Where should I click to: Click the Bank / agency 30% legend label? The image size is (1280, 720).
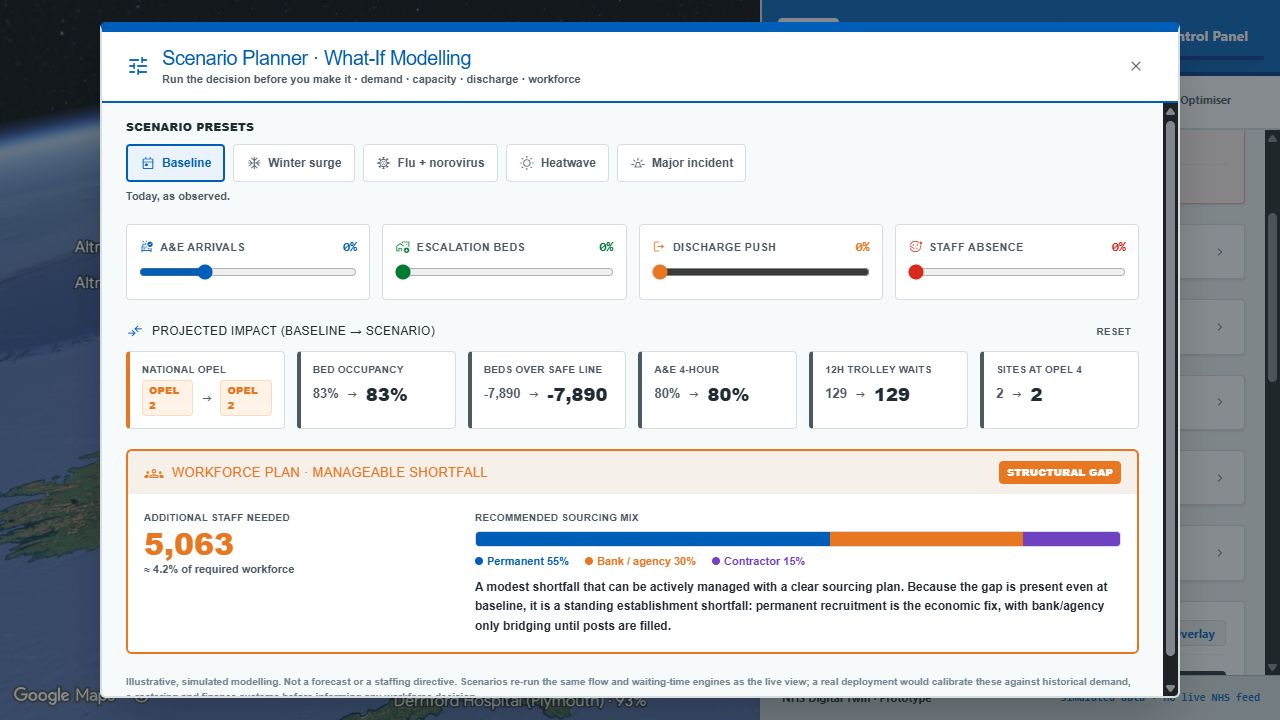640,562
